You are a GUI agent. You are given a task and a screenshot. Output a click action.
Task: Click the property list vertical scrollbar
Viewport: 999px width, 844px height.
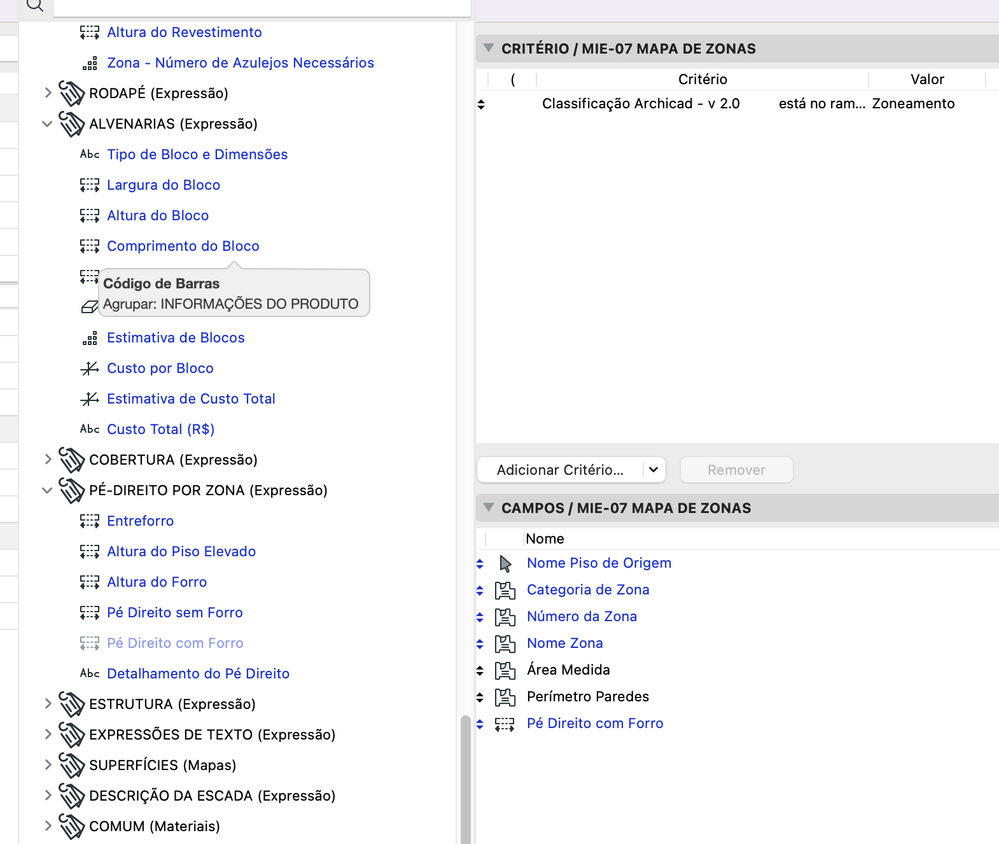coord(465,778)
